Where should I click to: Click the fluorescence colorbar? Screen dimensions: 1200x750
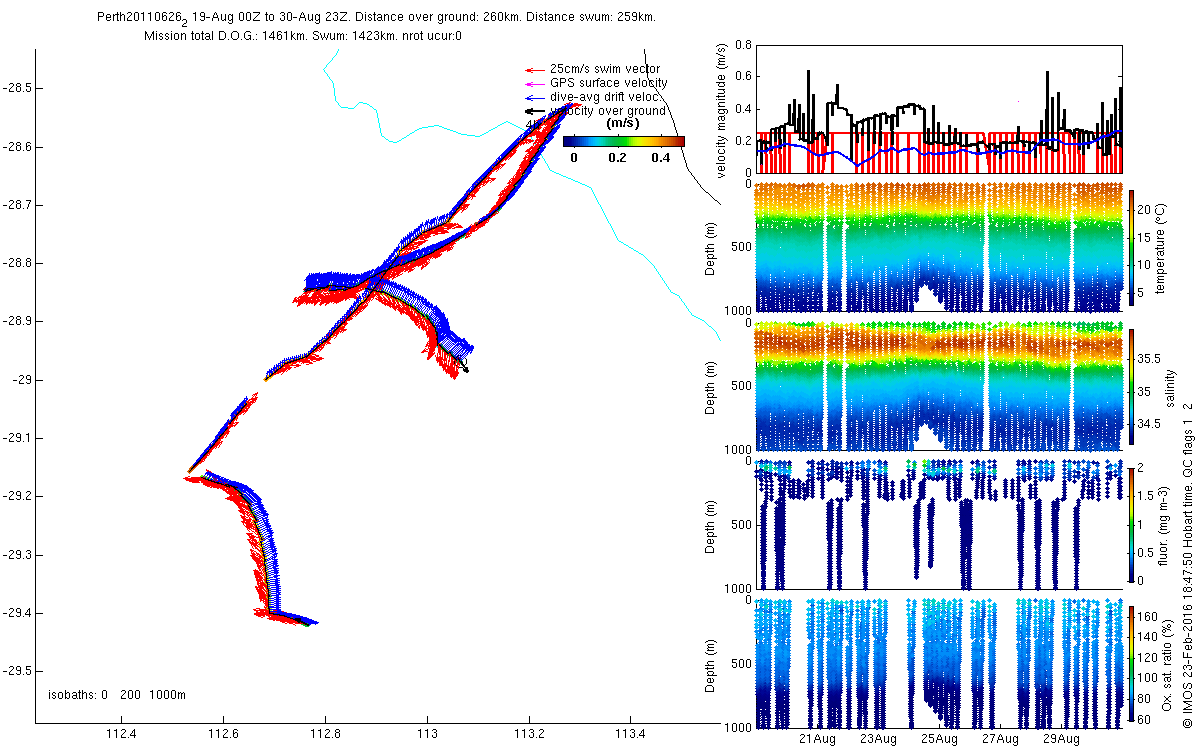[x=1131, y=525]
